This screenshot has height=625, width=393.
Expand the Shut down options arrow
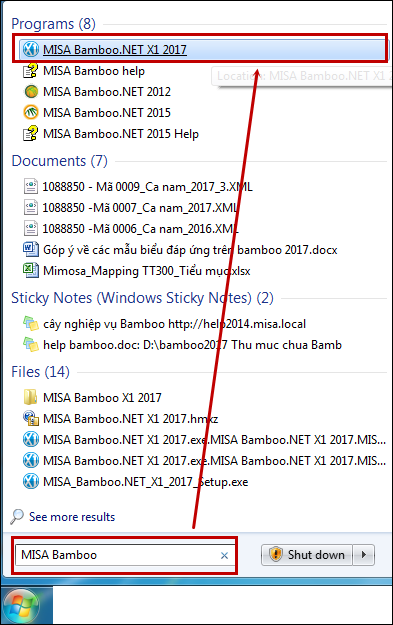[364, 555]
